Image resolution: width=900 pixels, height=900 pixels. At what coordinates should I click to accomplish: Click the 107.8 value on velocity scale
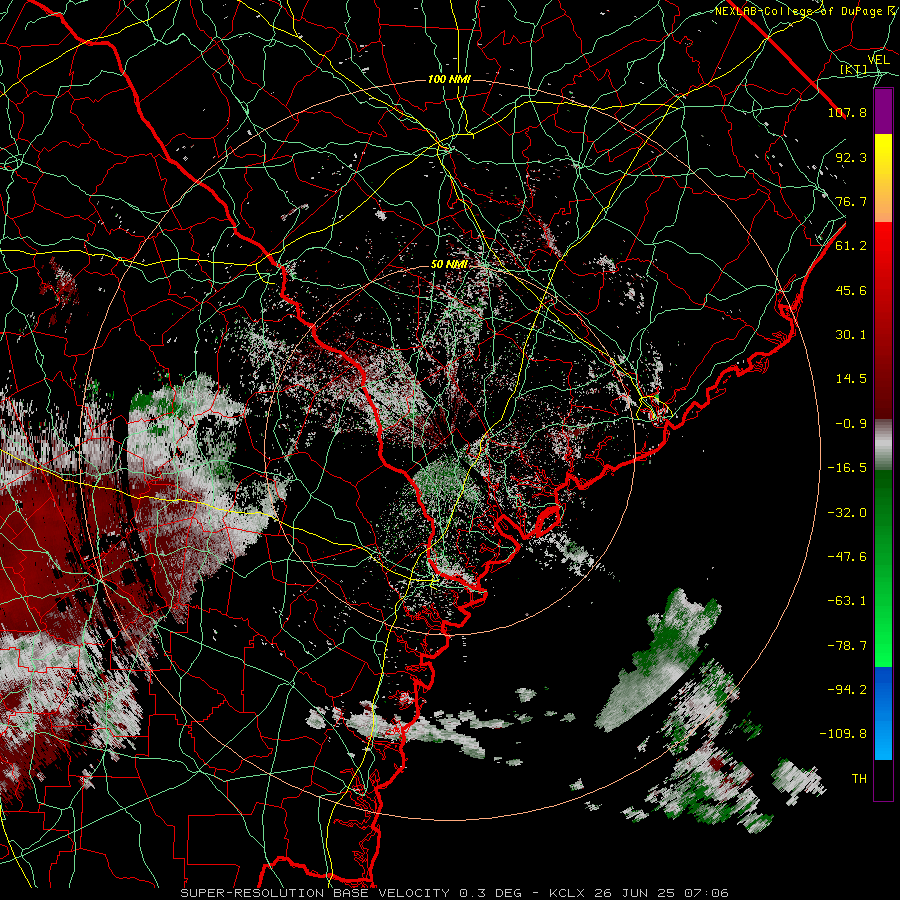click(847, 112)
